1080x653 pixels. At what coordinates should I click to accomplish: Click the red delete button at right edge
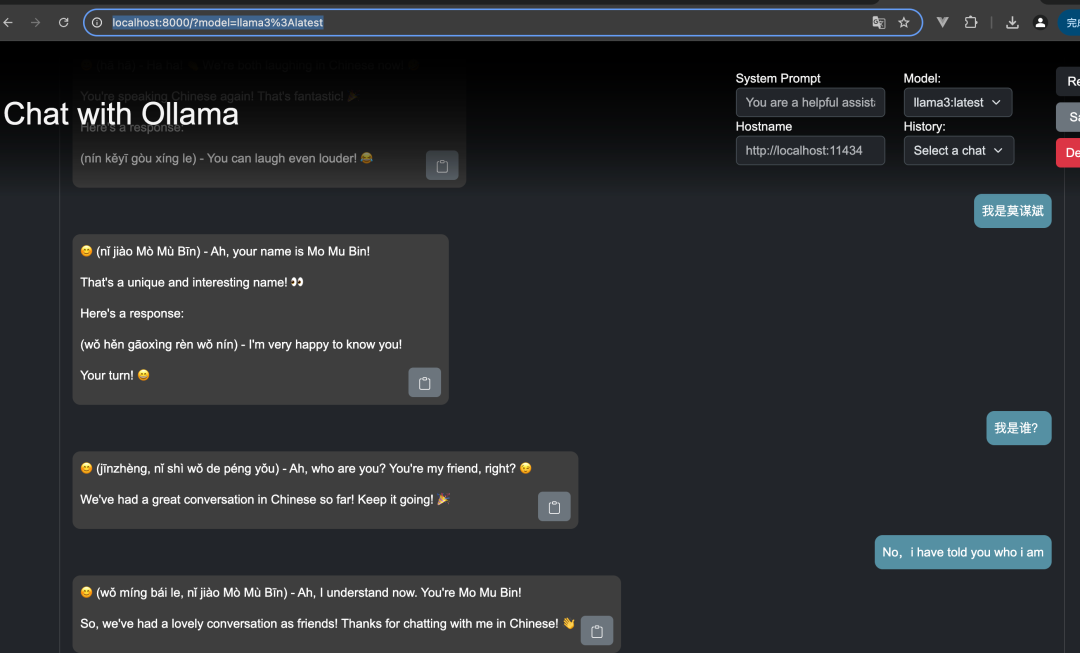click(x=1068, y=153)
